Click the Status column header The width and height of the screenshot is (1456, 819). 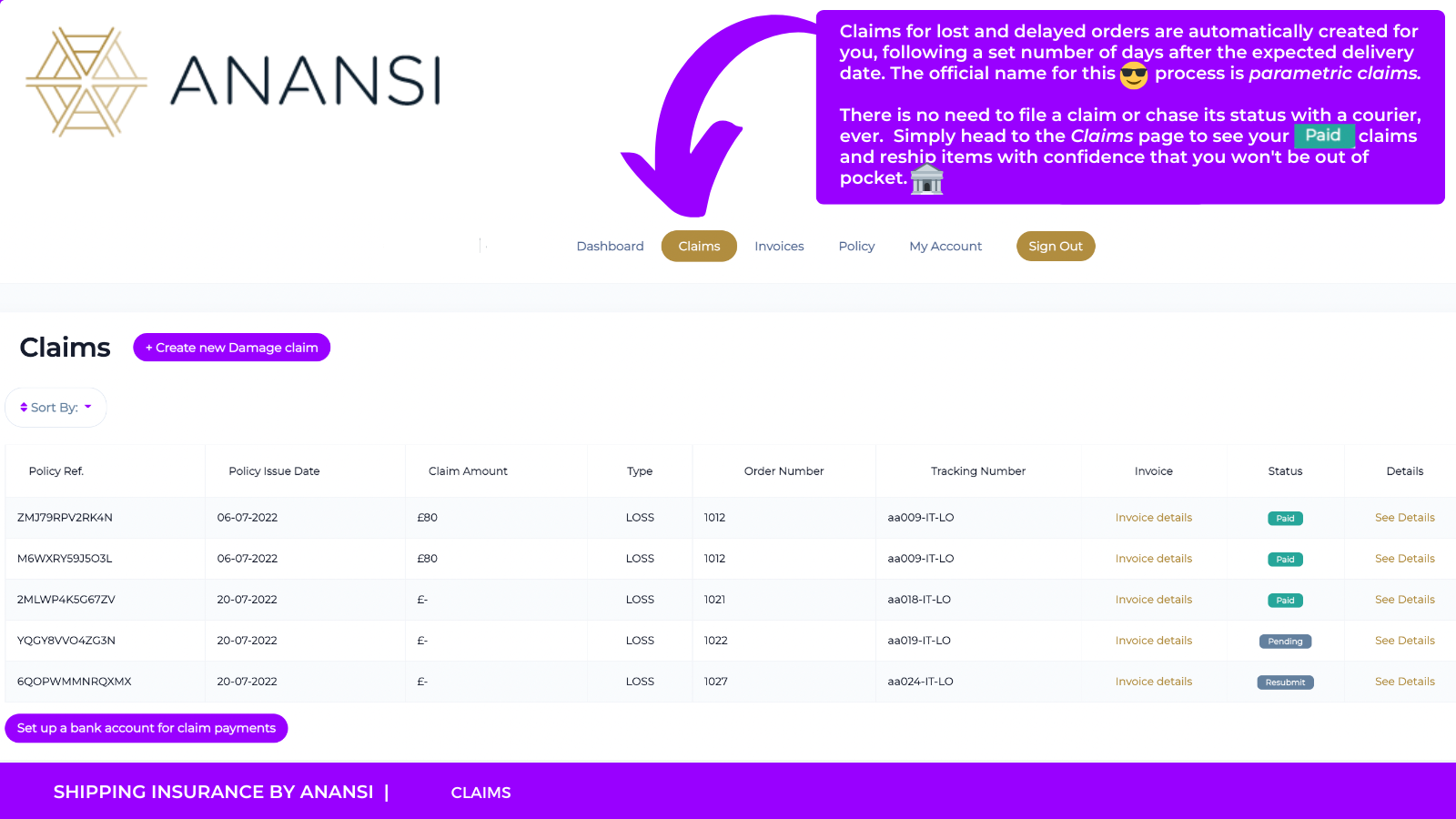(x=1285, y=471)
